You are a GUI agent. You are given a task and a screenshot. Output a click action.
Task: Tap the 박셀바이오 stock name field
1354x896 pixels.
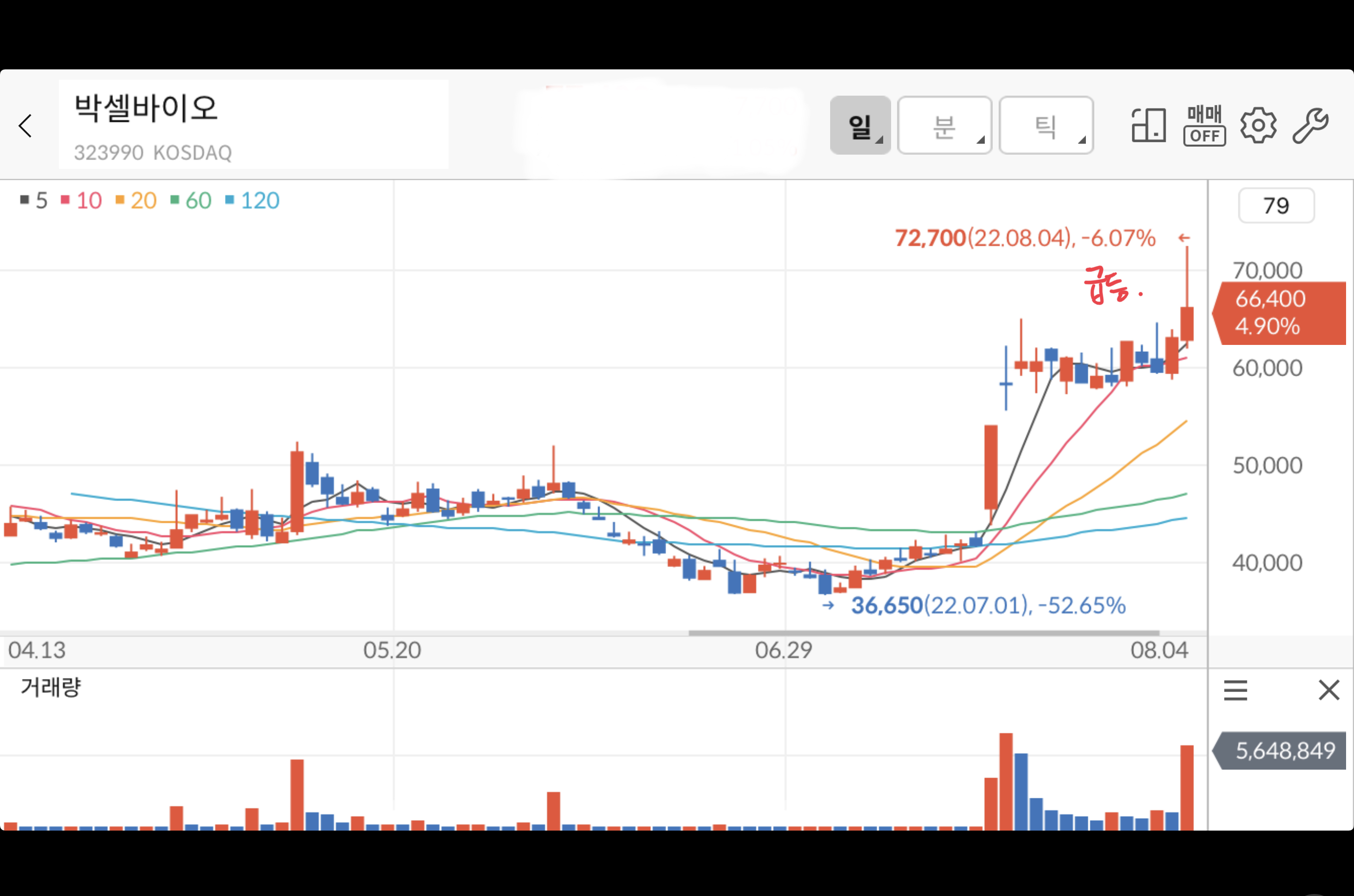click(254, 124)
